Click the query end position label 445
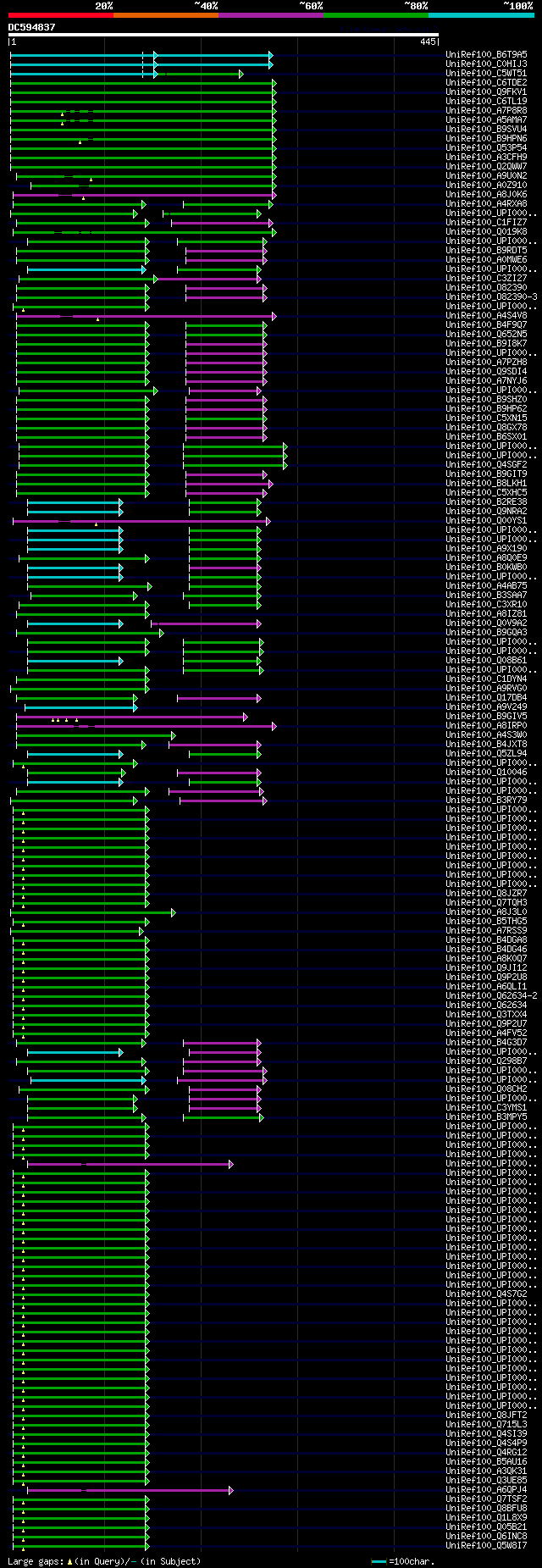 [x=427, y=42]
